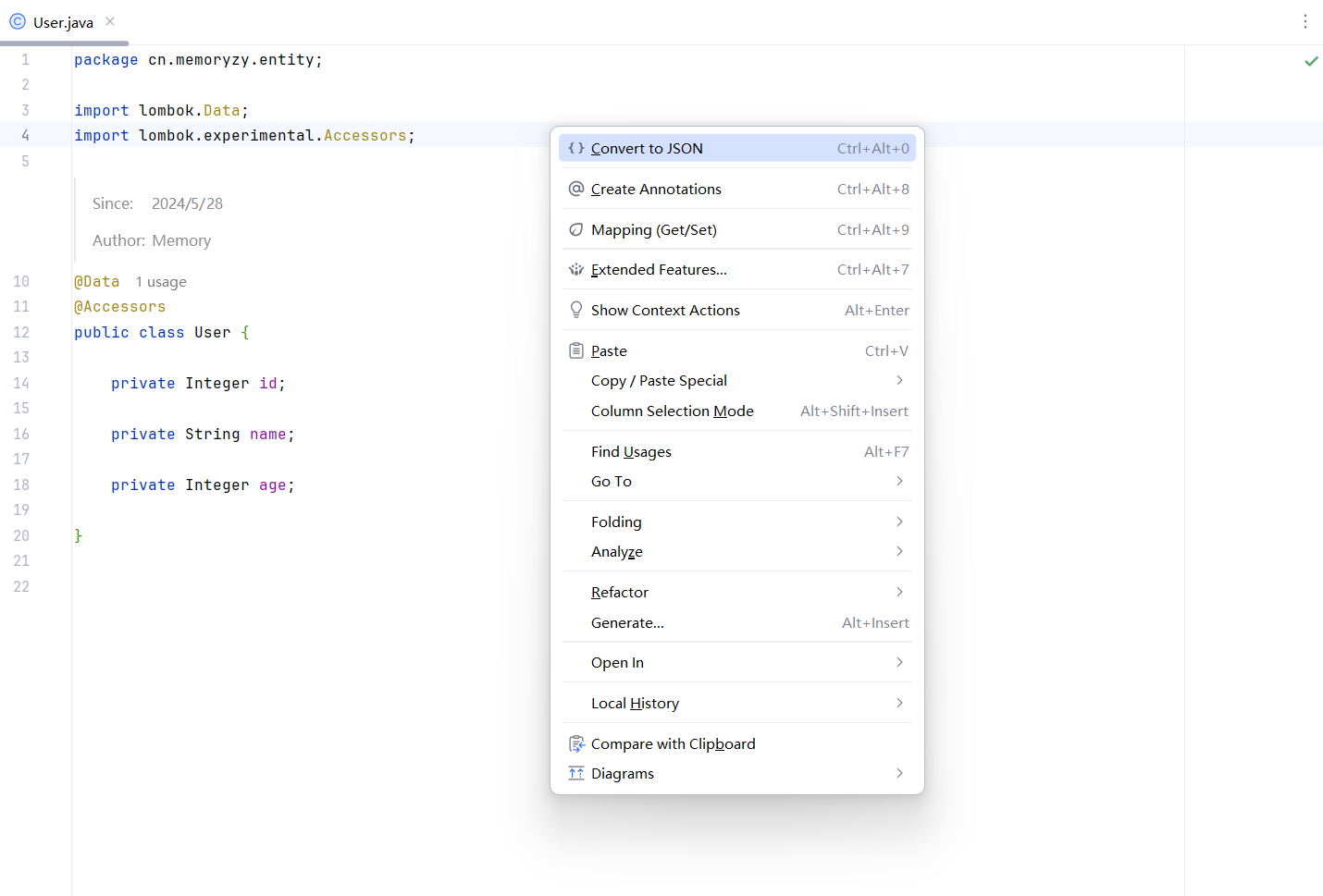1323x896 pixels.
Task: Click the clipboard icon beside Paste
Action: click(x=575, y=350)
